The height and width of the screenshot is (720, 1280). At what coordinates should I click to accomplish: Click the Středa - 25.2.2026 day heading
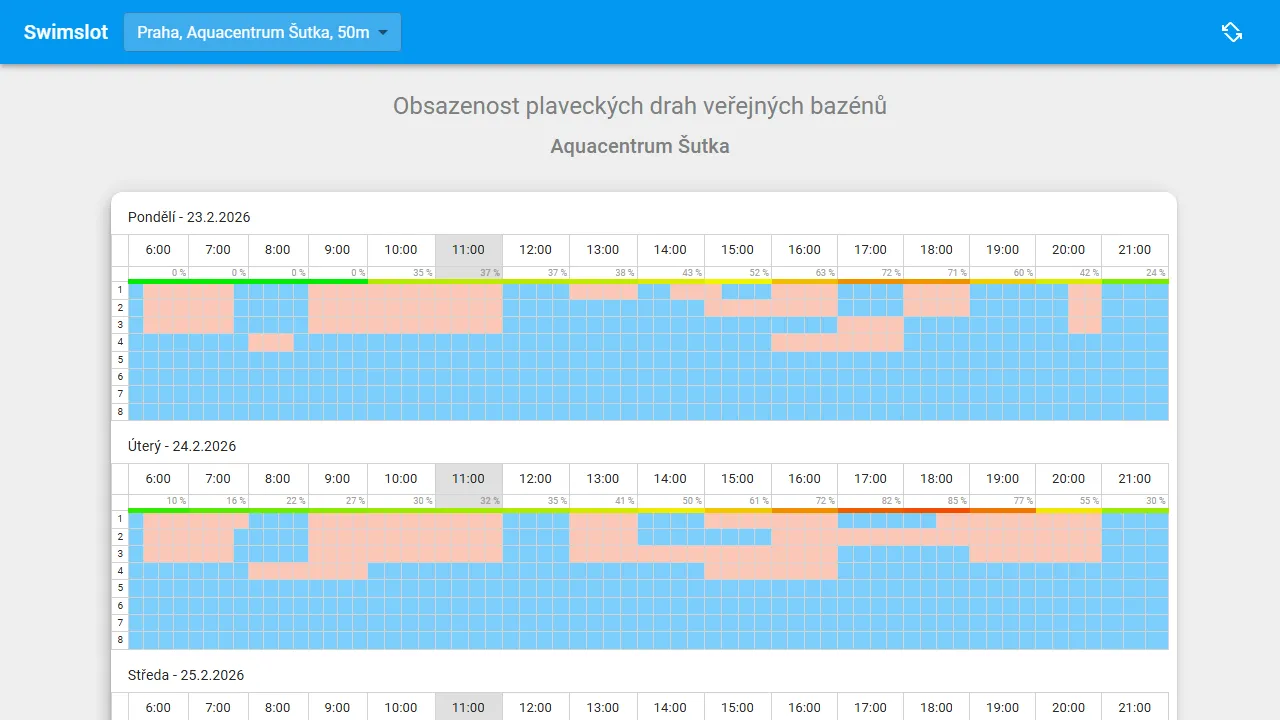point(186,675)
